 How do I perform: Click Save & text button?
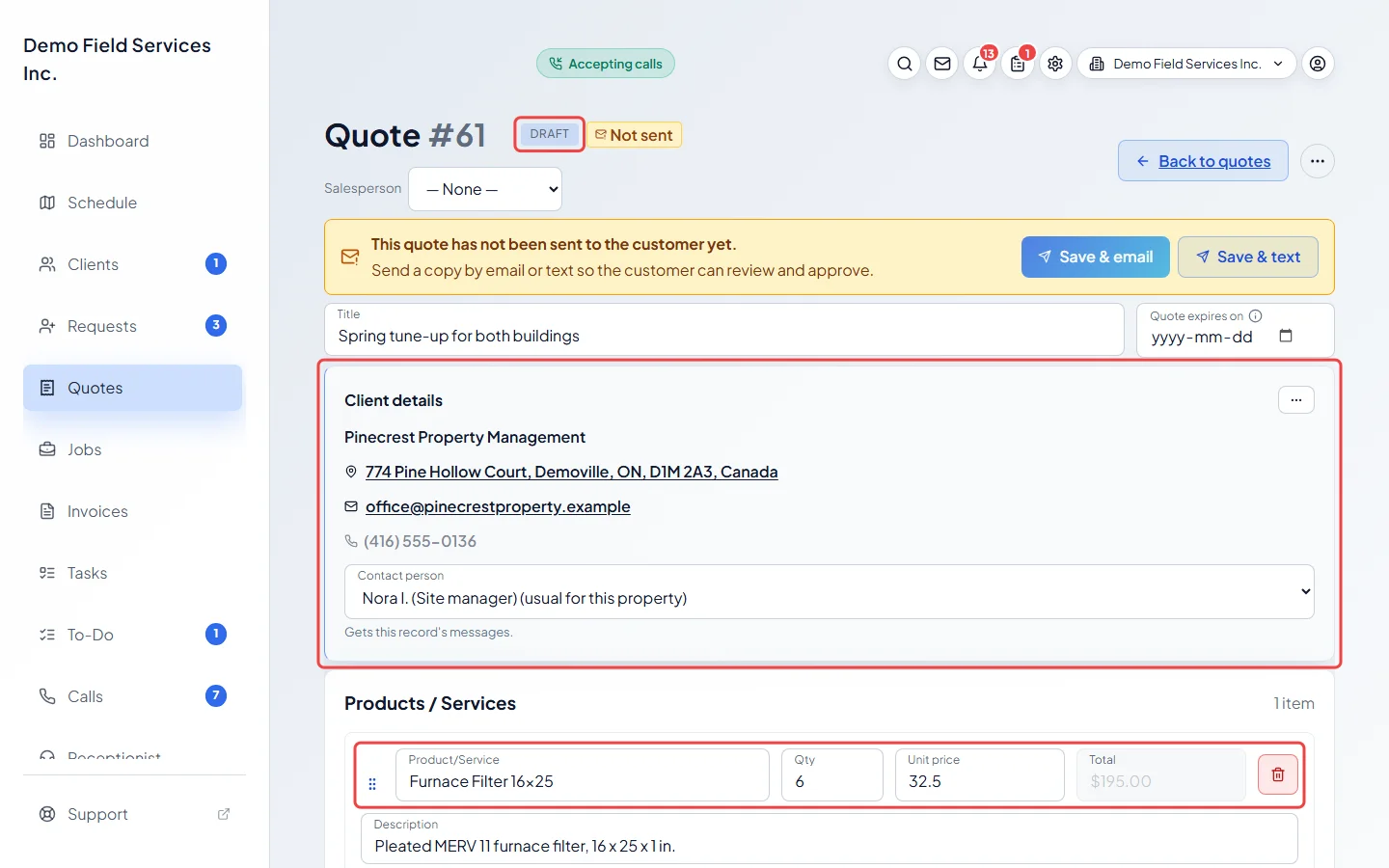click(x=1248, y=257)
